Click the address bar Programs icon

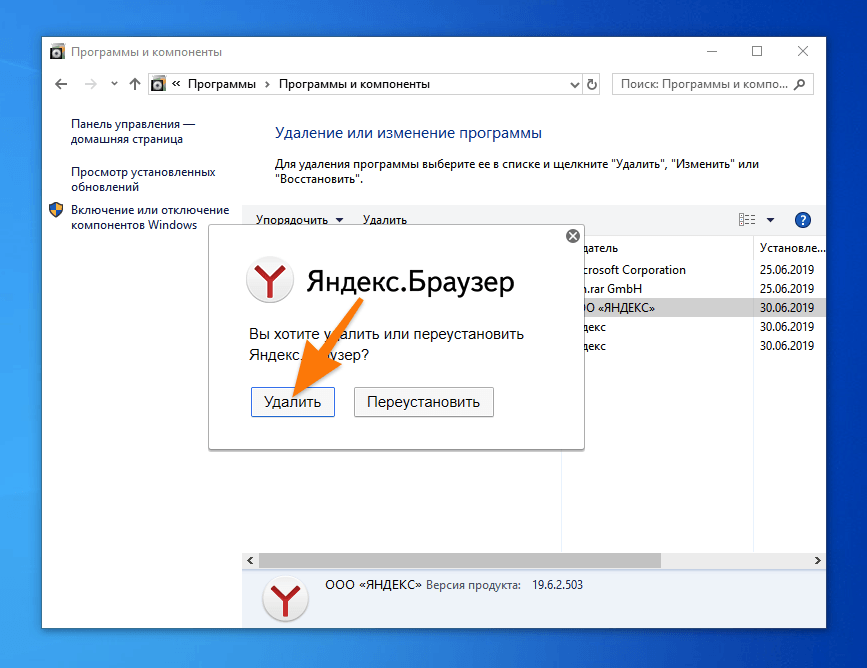tap(158, 84)
